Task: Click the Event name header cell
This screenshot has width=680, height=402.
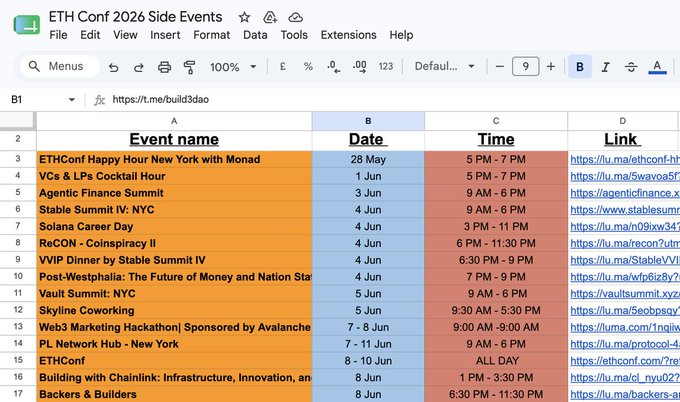Action: 174,140
